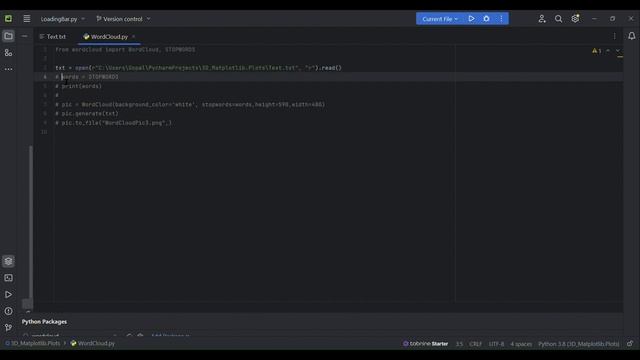Viewport: 640px width, 360px height.
Task: Click the commented pic.to_file line
Action: pos(113,122)
